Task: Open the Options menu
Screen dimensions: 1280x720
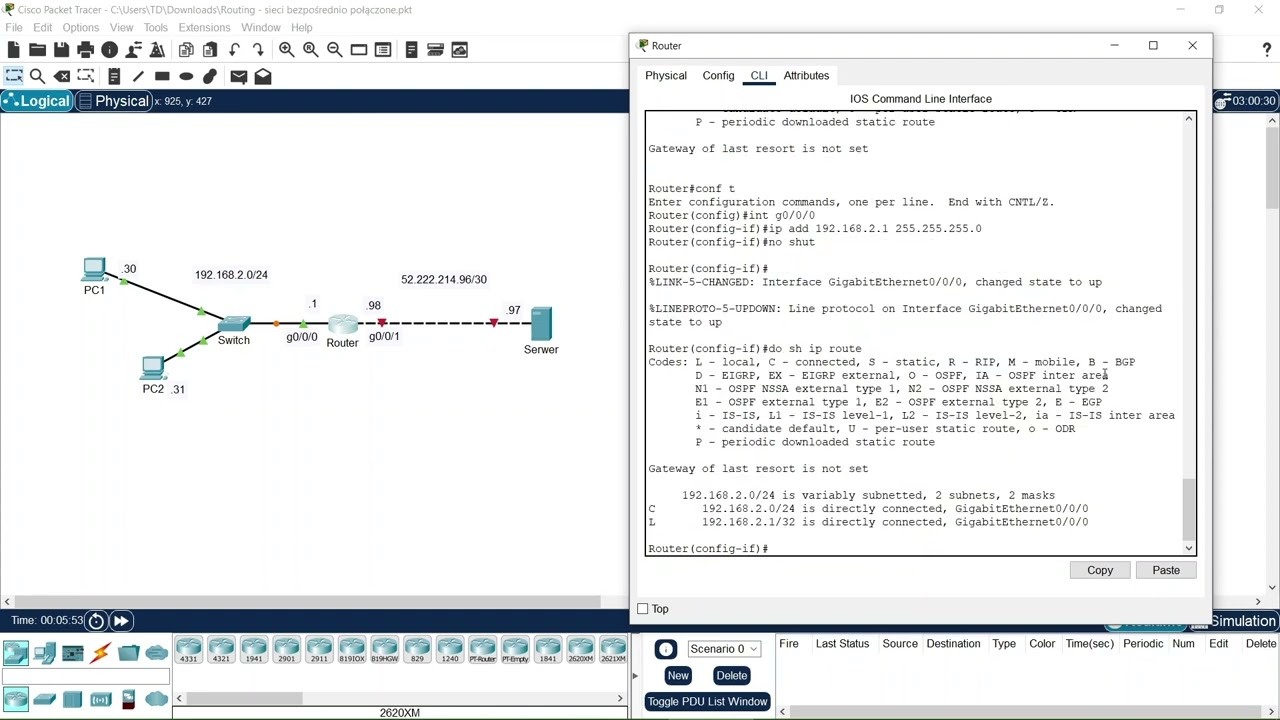Action: tap(81, 27)
